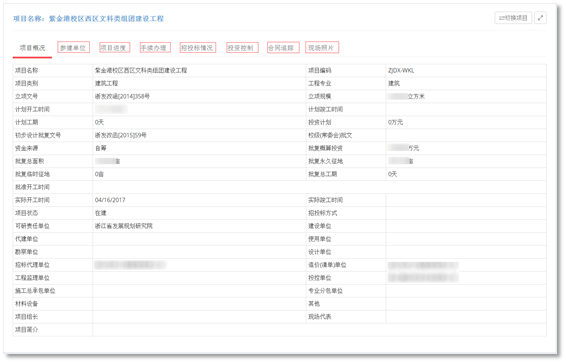Switch to the 投资控制 tab
566x363 pixels.
242,48
